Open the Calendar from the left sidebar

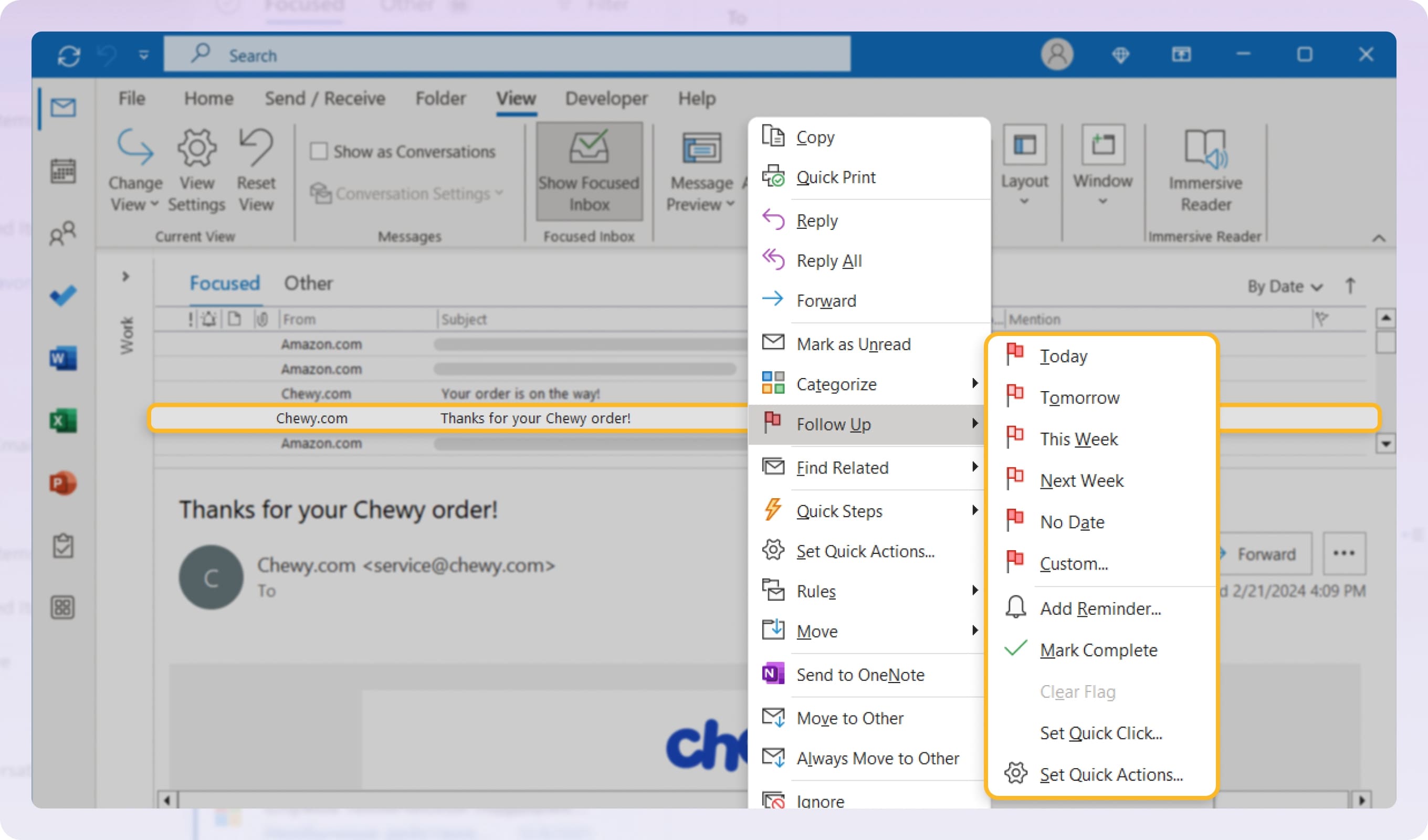tap(62, 171)
